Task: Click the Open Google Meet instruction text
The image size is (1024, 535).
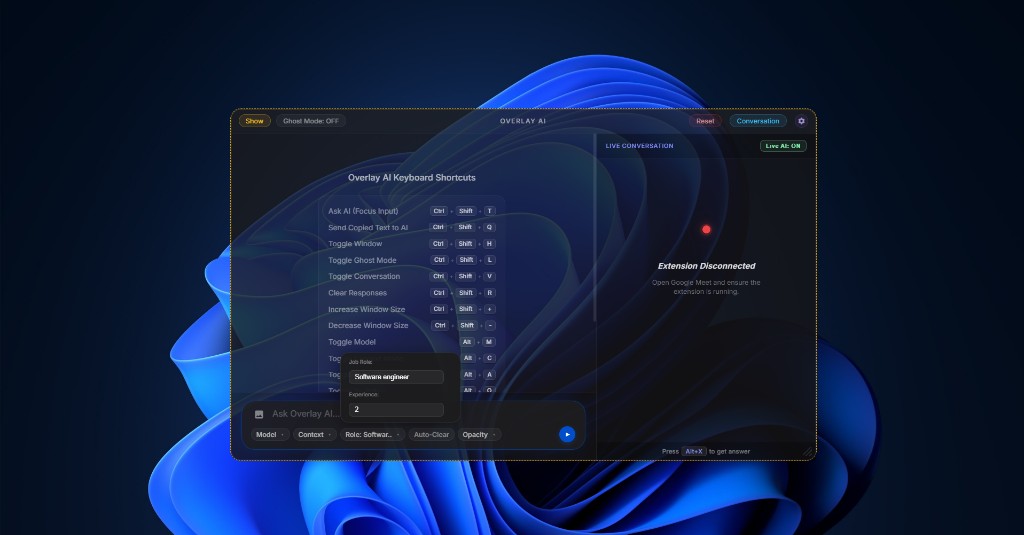Action: (706, 287)
